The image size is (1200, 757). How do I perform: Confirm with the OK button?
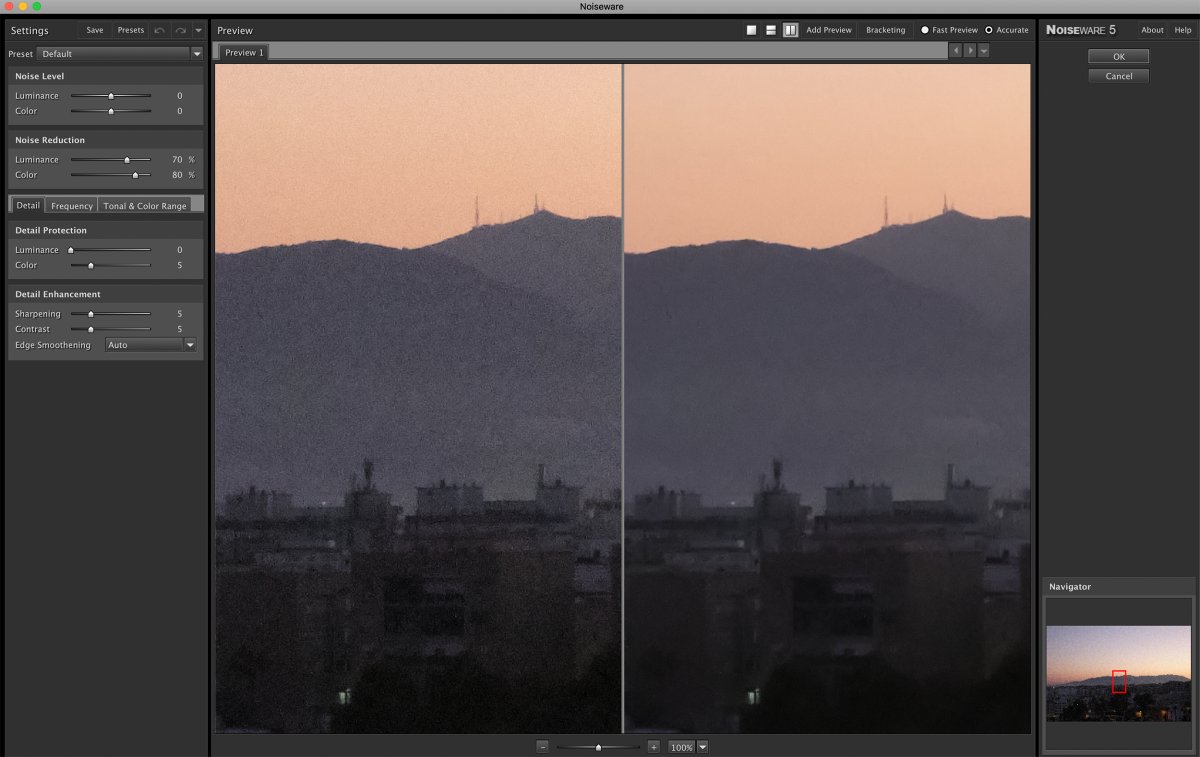pos(1119,57)
